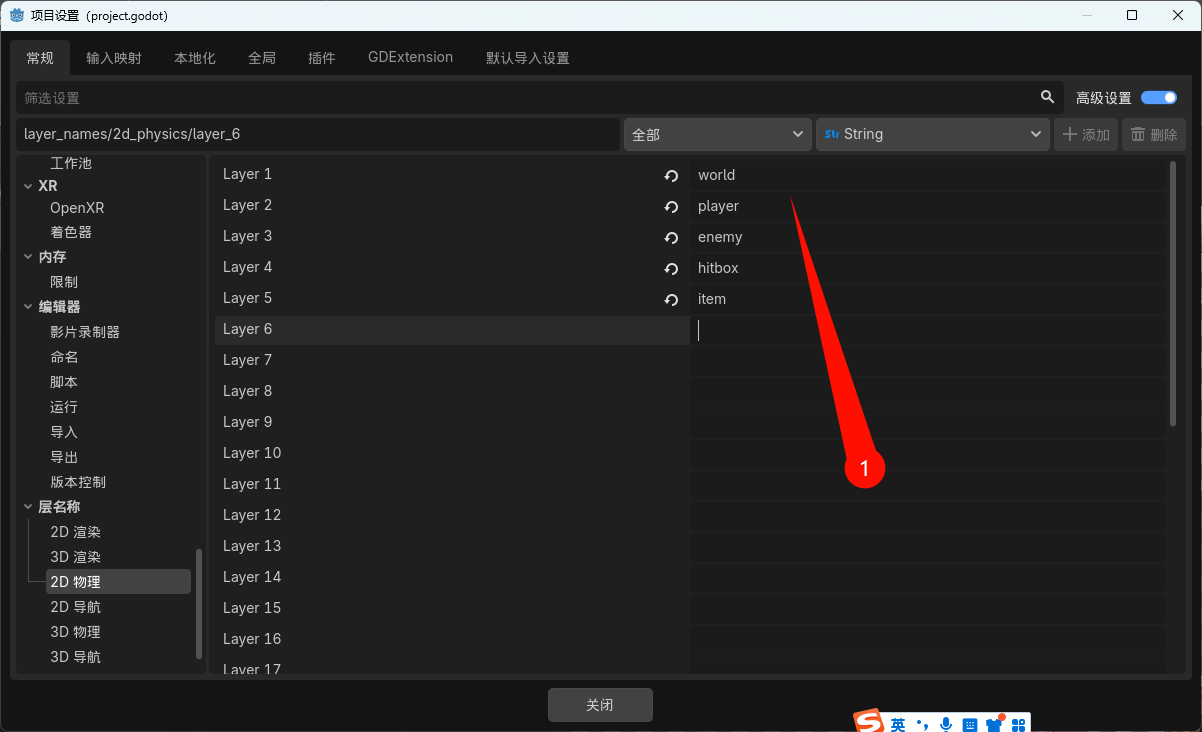Reset the Layer 5 name value
The width and height of the screenshot is (1202, 732).
(671, 300)
